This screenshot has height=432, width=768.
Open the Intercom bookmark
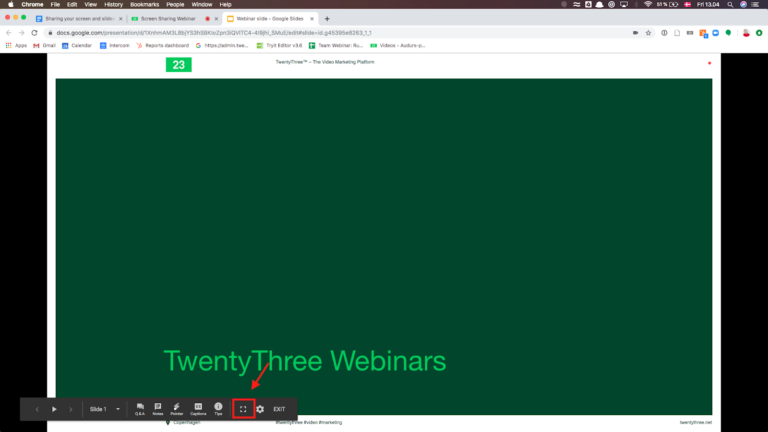pos(115,46)
